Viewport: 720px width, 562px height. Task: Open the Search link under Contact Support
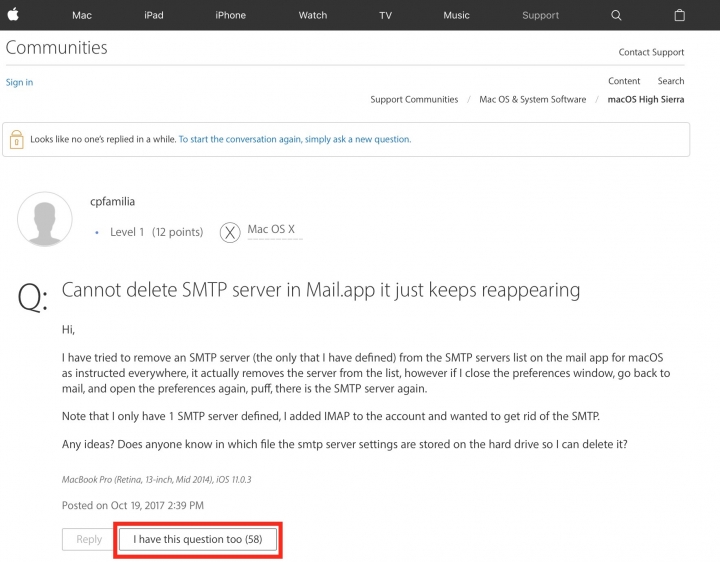tap(671, 81)
